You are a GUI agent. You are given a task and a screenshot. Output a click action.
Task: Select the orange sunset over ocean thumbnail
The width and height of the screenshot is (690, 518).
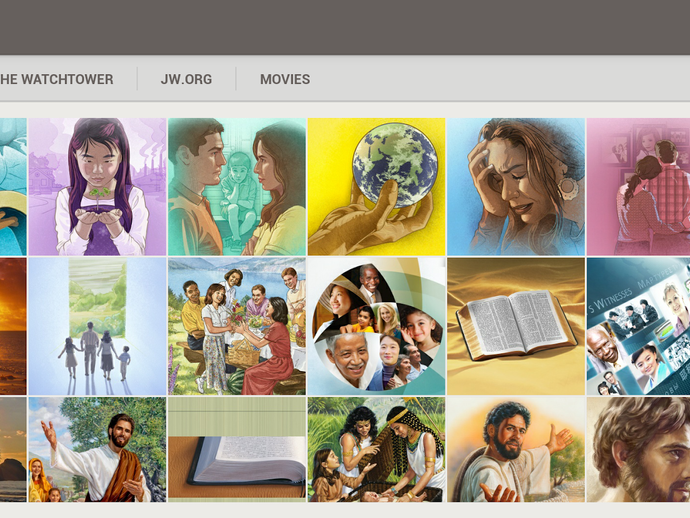point(13,326)
